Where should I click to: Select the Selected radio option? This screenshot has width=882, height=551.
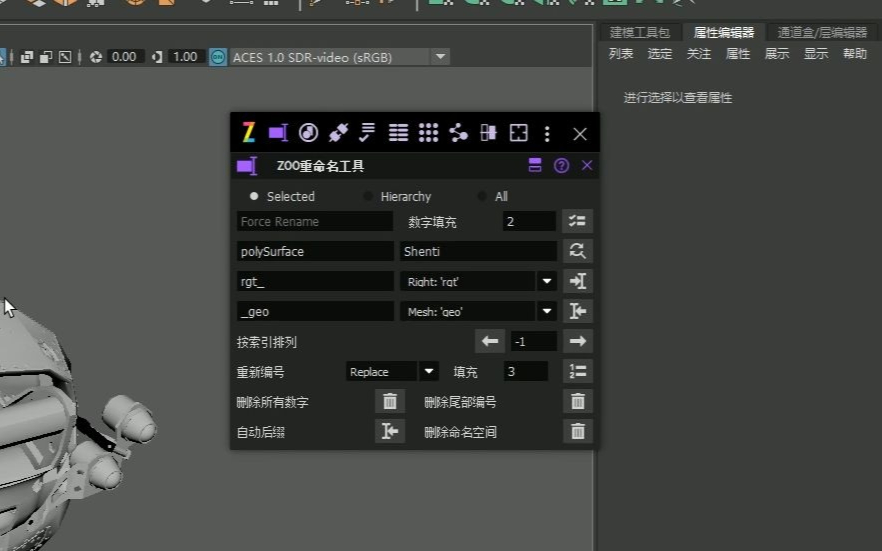pyautogui.click(x=254, y=196)
